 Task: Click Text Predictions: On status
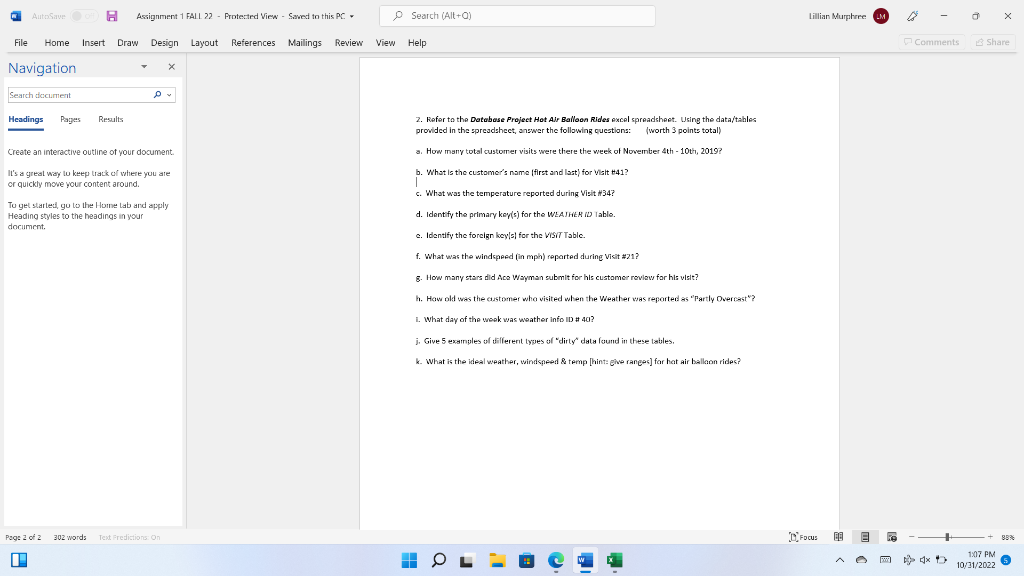point(129,537)
